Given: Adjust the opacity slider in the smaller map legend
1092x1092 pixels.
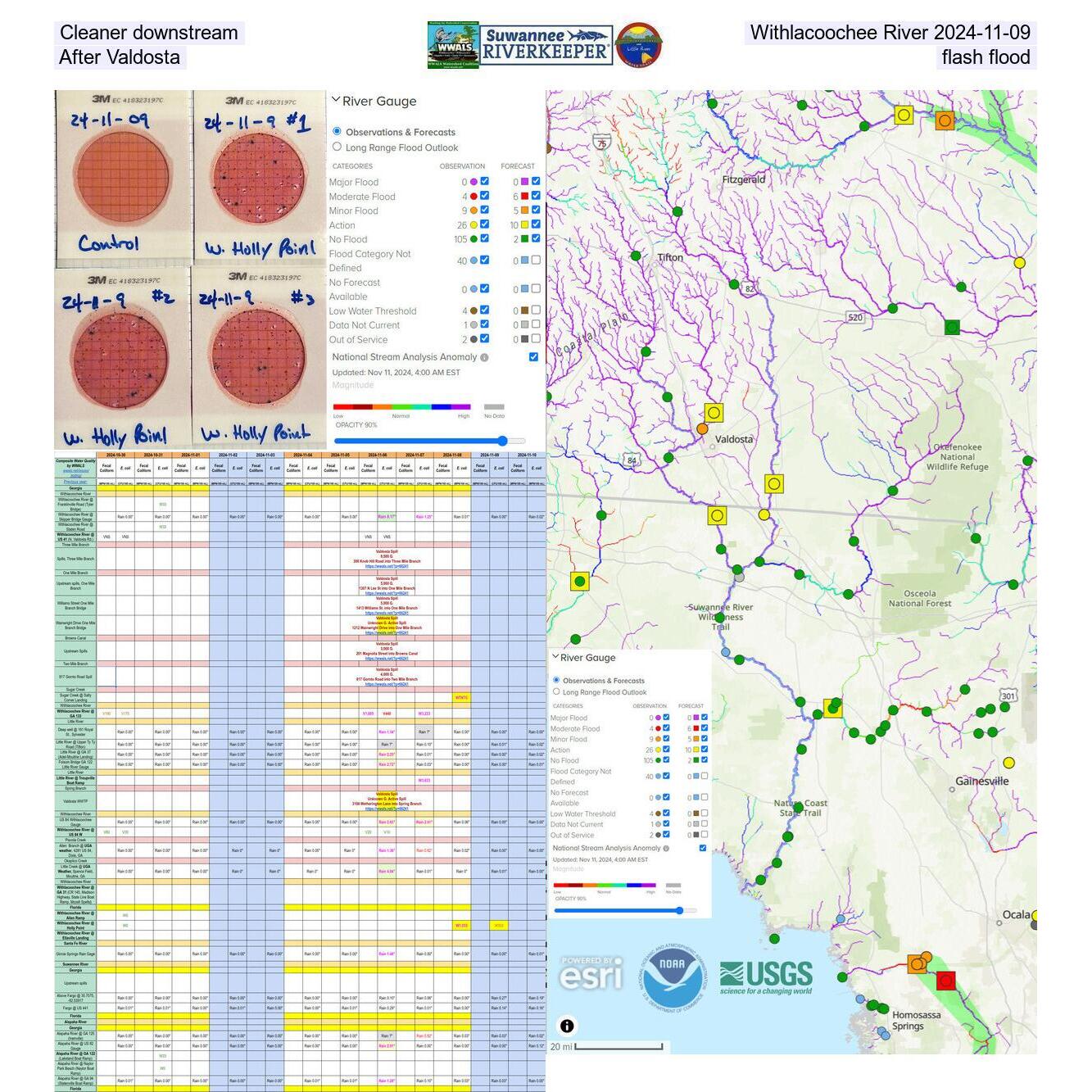Looking at the screenshot, I should 627,909.
